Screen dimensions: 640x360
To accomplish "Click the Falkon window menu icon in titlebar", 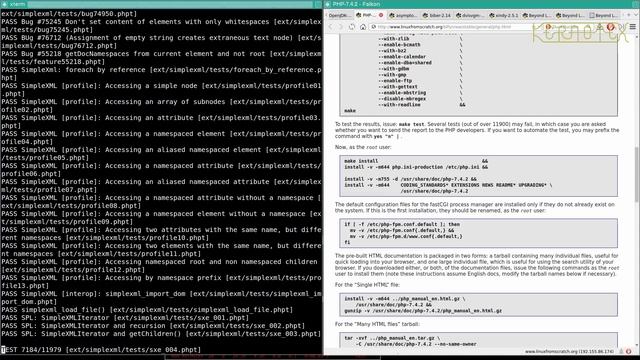I will pyautogui.click(x=328, y=4).
